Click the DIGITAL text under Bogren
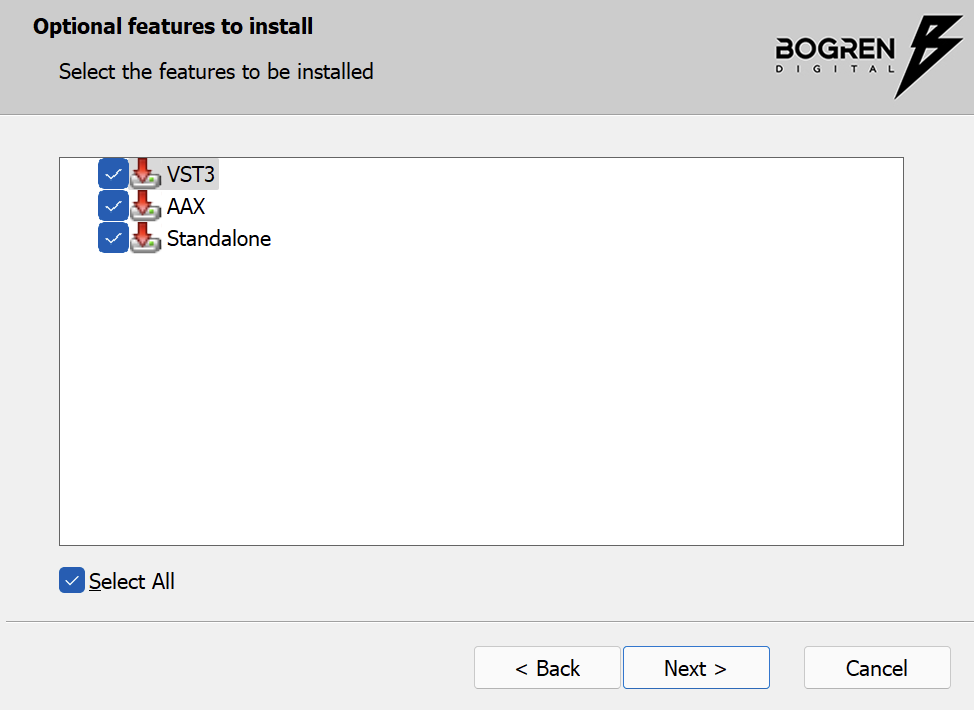 point(835,69)
